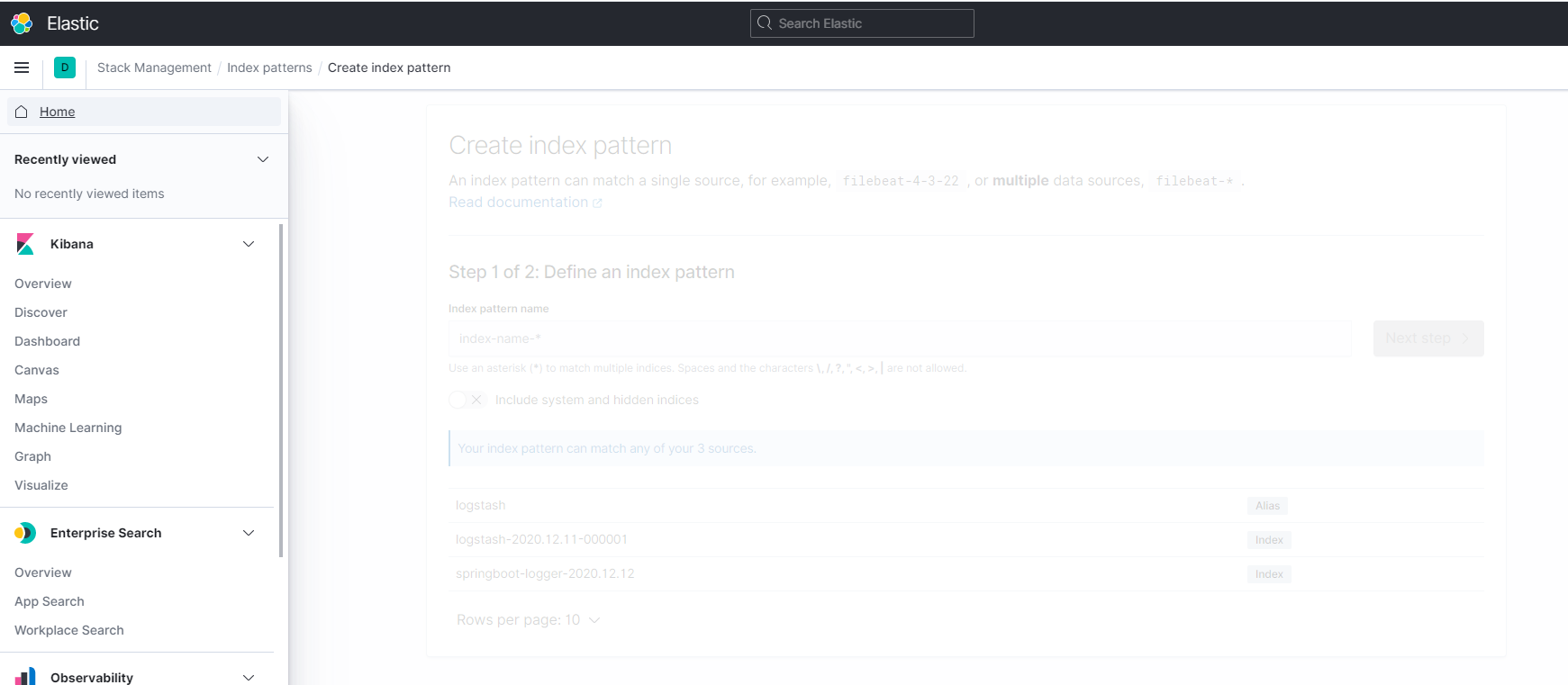The image size is (1568, 685).
Task: Click Index badge for logstash-2020.12.11-000001
Action: coord(1269,540)
